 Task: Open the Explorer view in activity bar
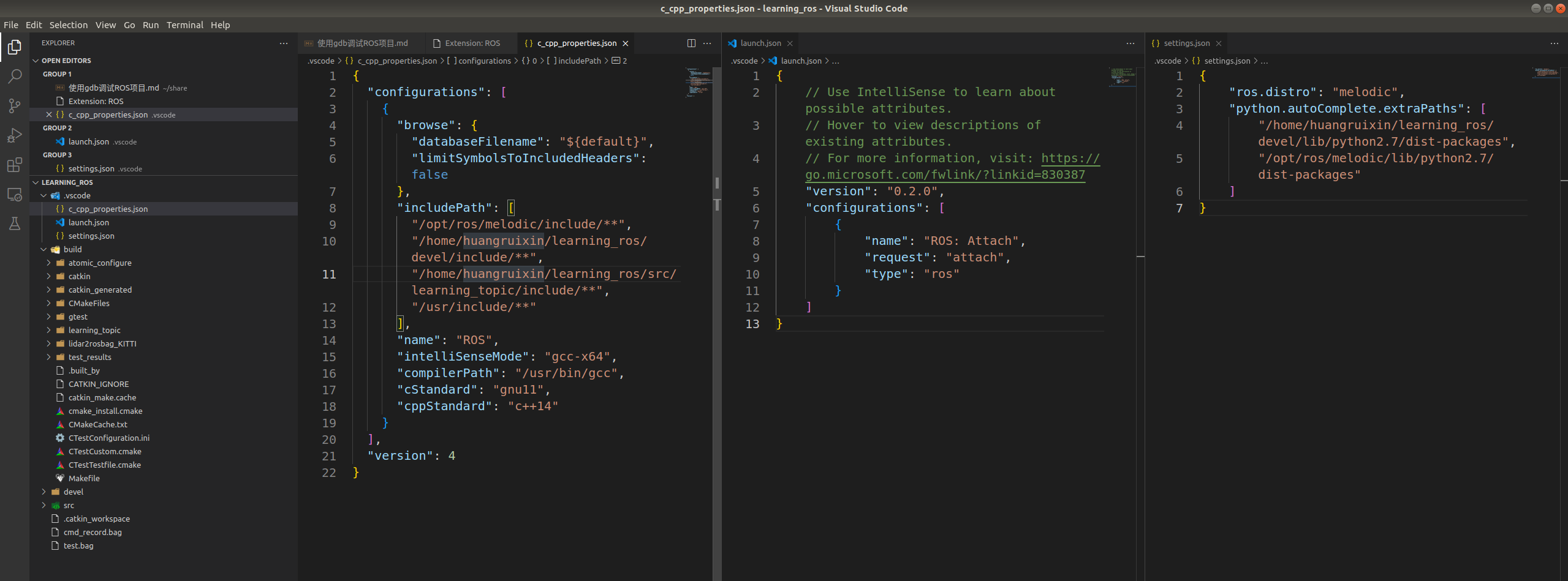pyautogui.click(x=15, y=47)
